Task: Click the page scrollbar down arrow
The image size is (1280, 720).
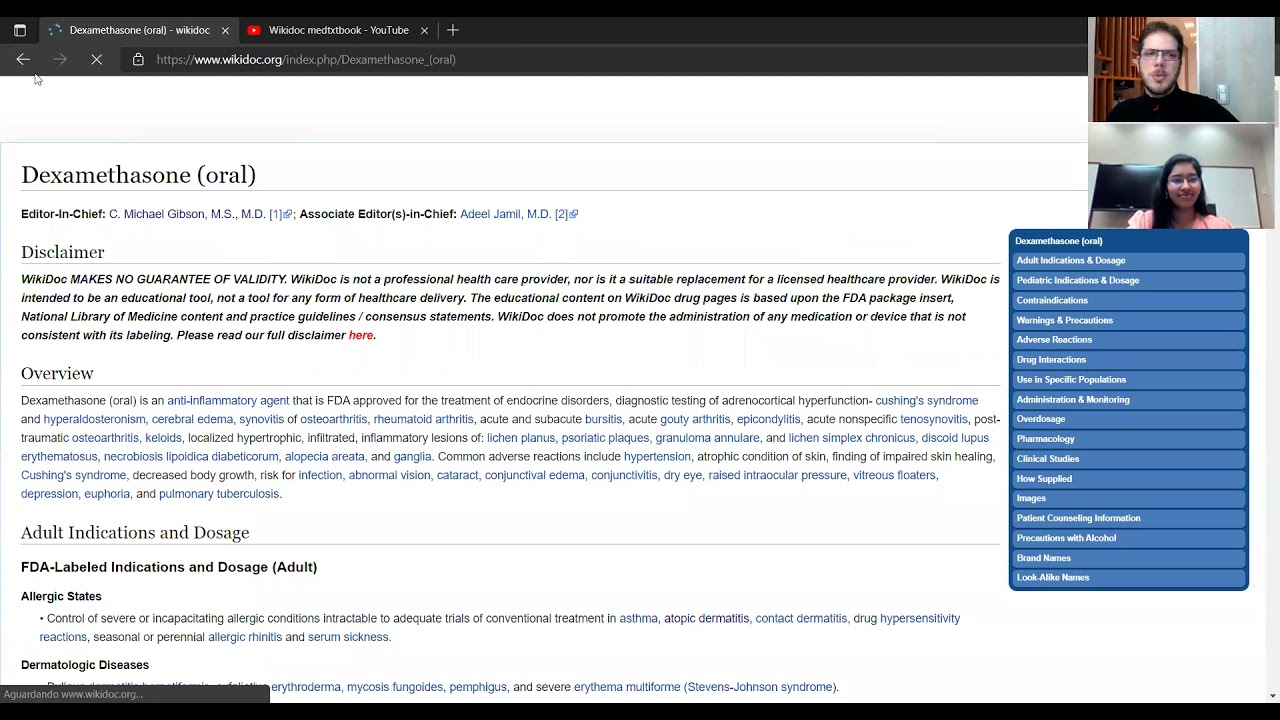Action: click(x=1272, y=696)
